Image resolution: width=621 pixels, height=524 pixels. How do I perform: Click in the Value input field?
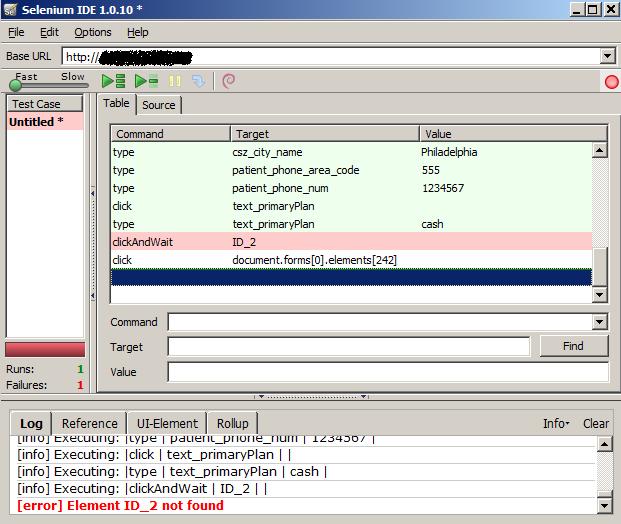[388, 372]
